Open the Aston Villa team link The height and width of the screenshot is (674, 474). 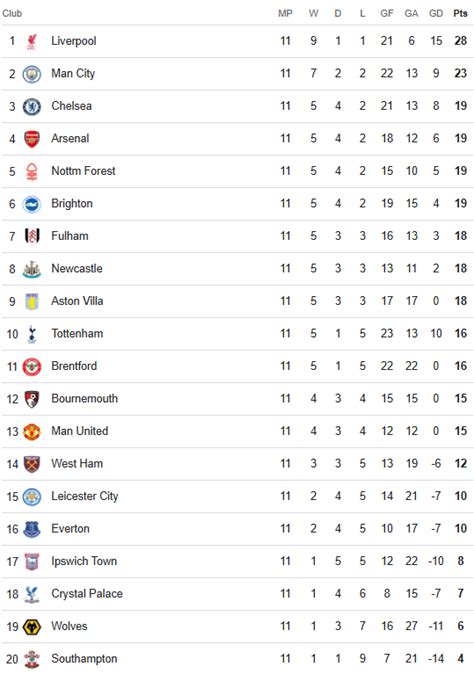[77, 301]
